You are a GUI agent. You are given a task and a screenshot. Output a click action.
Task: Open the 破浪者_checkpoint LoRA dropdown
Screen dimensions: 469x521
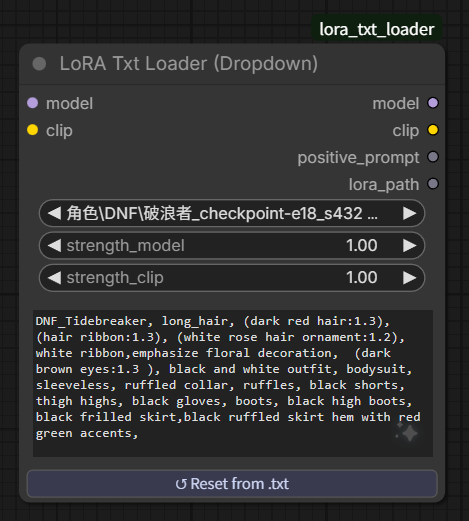[x=232, y=213]
